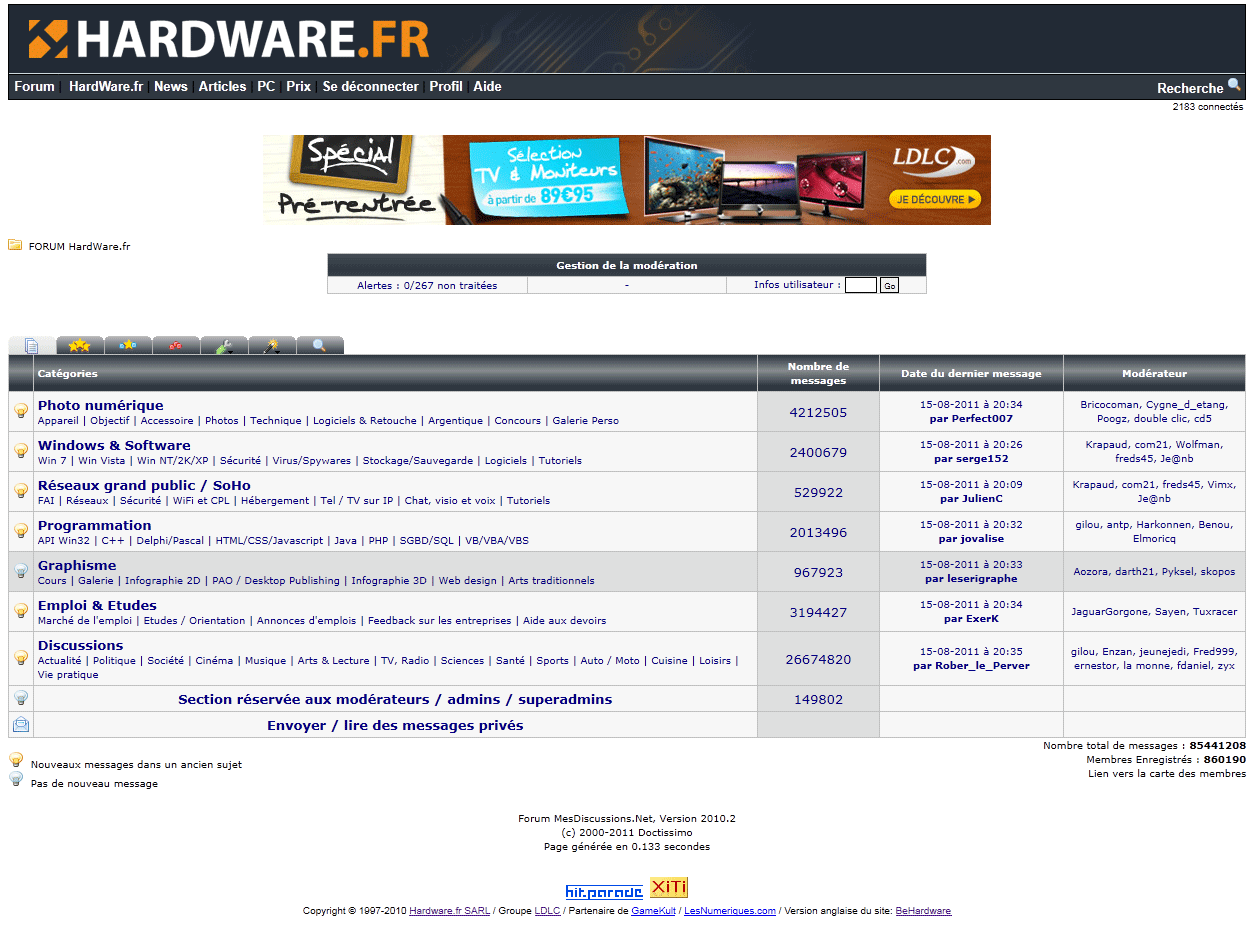Click bulb icon beside Discussions

point(21,658)
